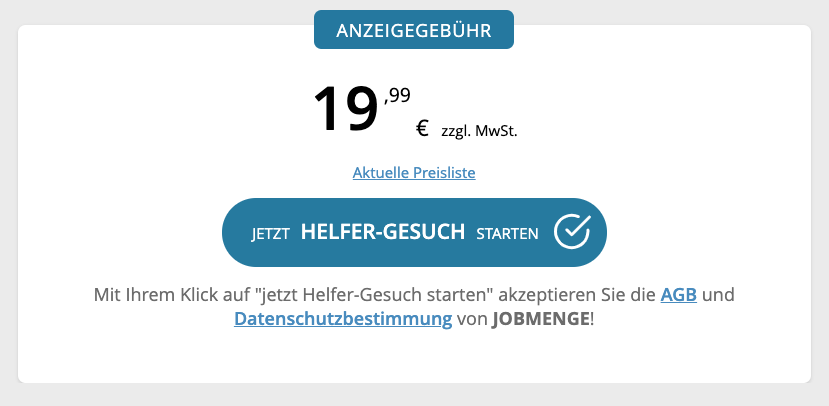829x406 pixels.
Task: Open the AGB terms link
Action: pos(679,295)
